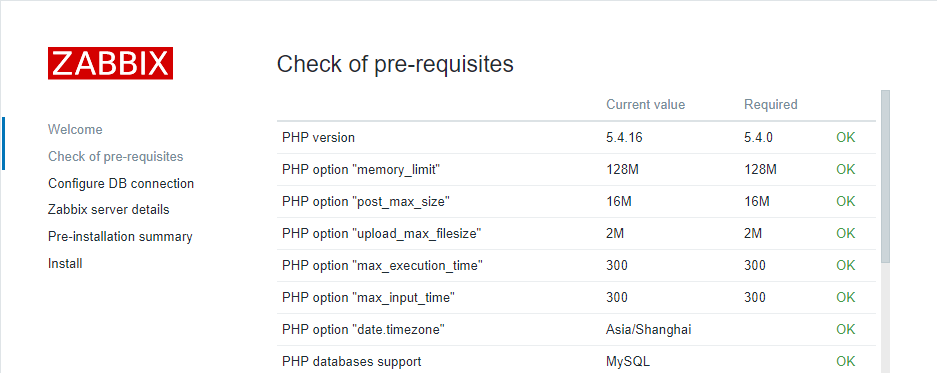Click the upload_max_filesize option label
Viewport: 937px width, 373px height.
coord(382,234)
